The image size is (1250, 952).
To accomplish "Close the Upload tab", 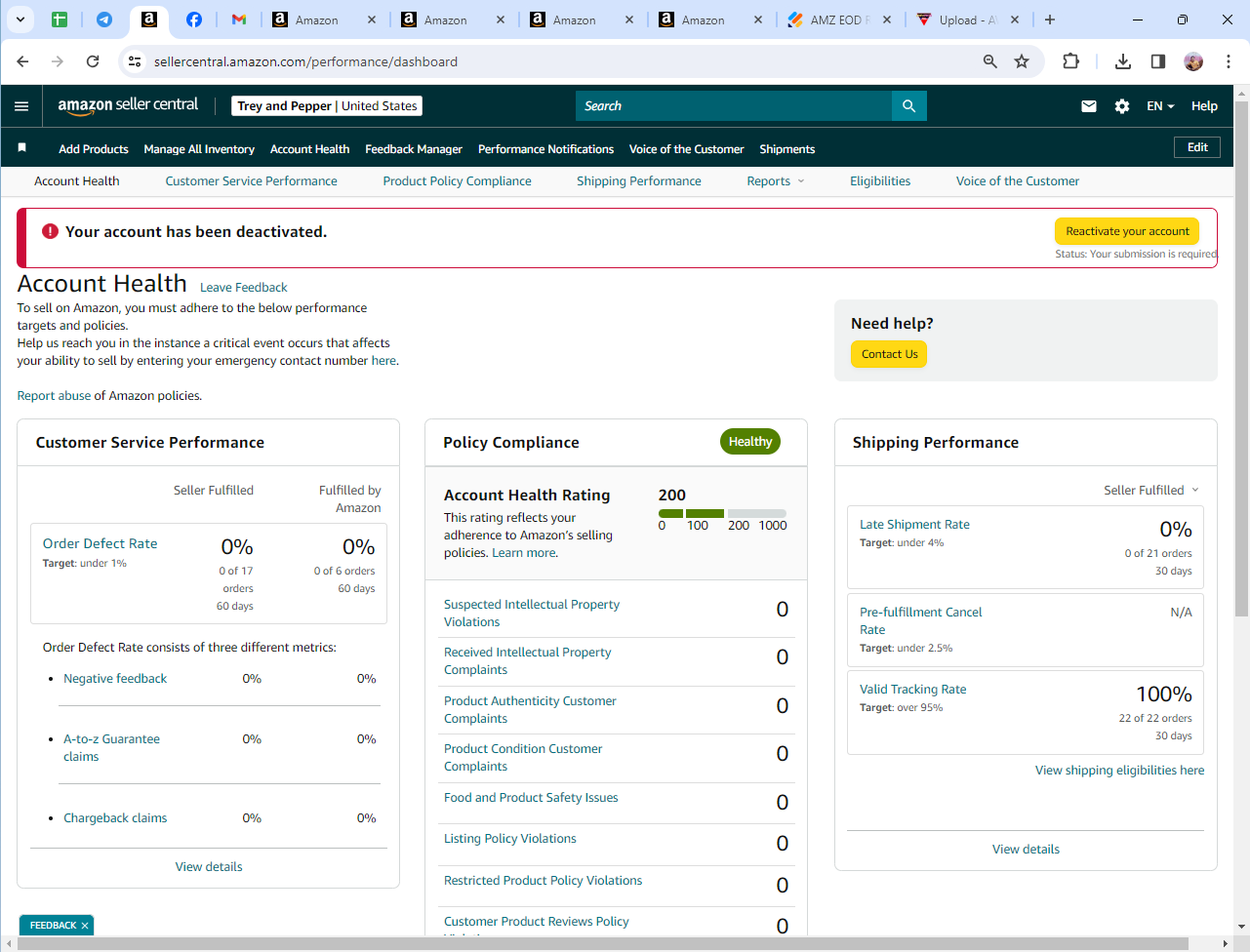I will [1015, 20].
